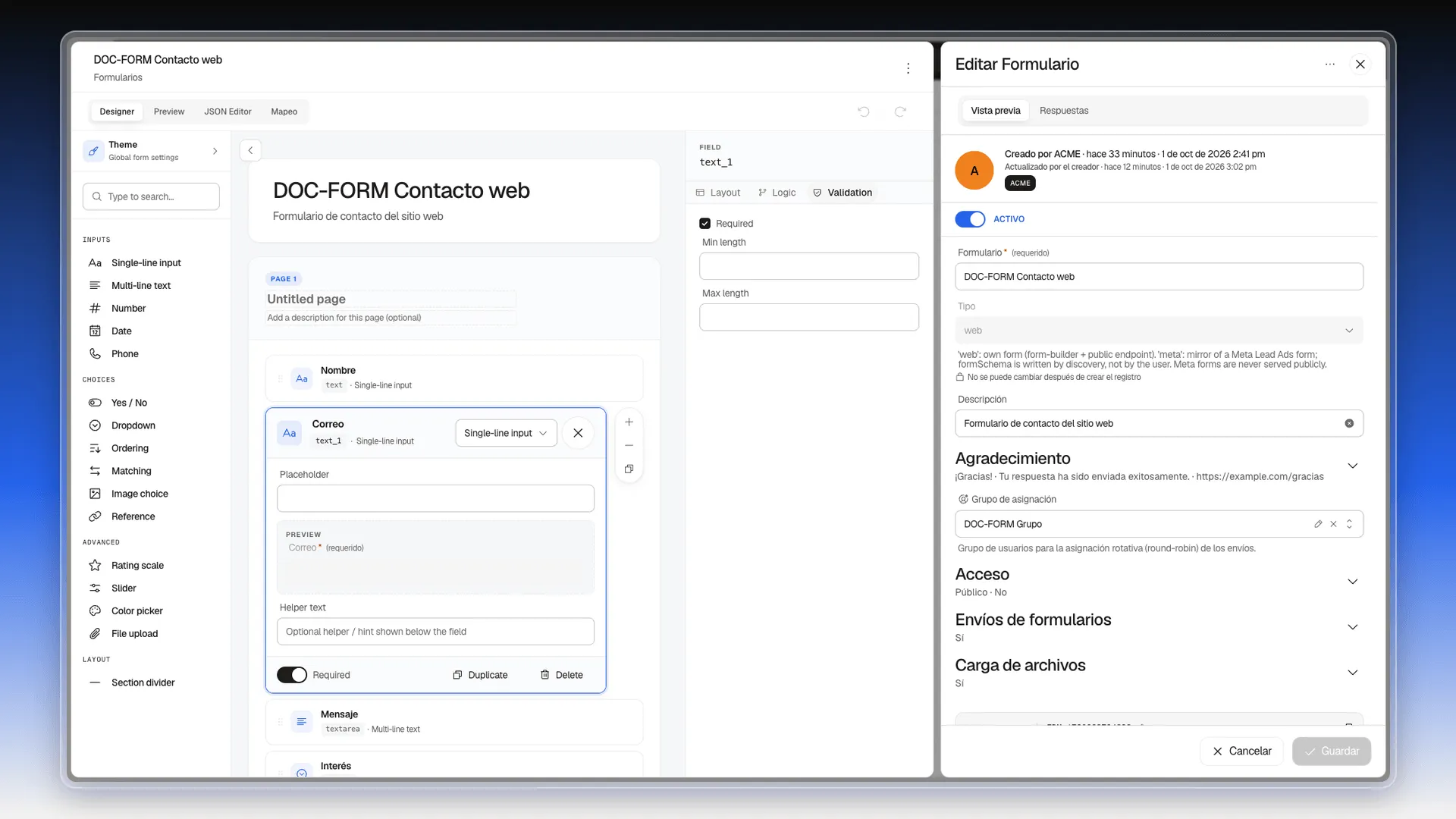Click the Guardar button
This screenshot has width=1456, height=819.
click(1332, 751)
